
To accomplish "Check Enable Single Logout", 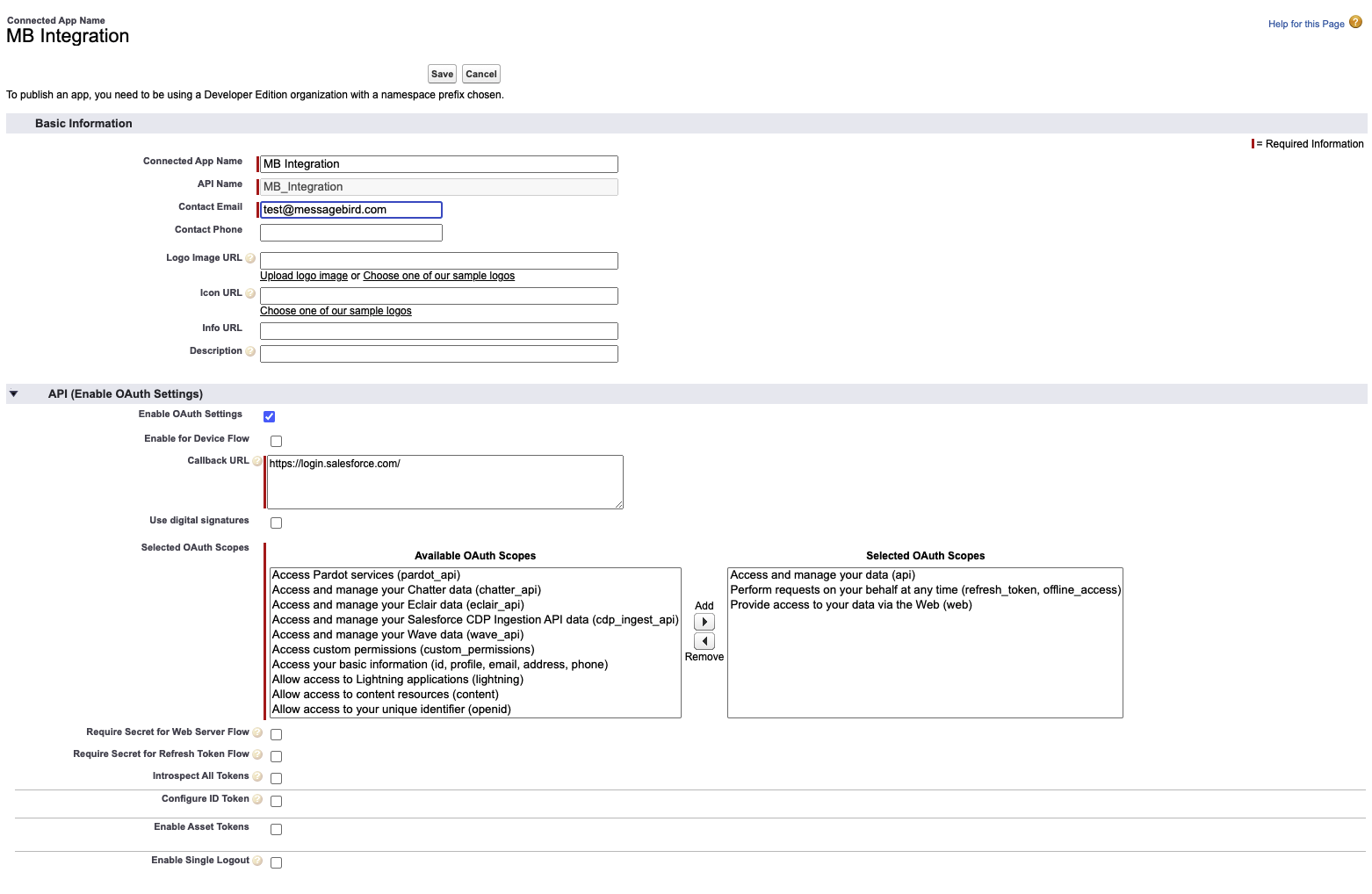I will click(x=276, y=862).
